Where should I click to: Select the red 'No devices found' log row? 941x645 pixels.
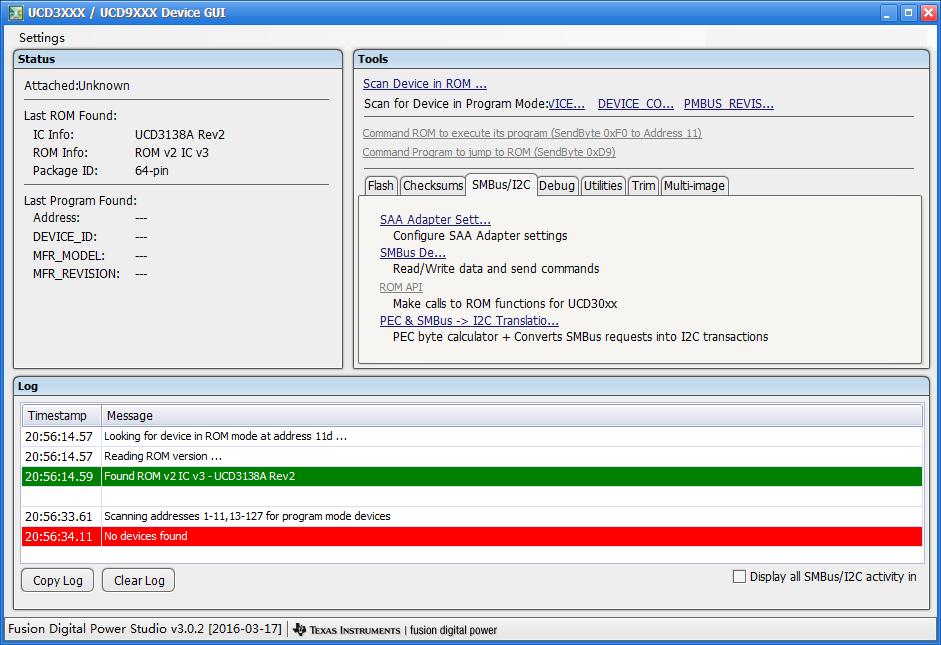pos(472,536)
